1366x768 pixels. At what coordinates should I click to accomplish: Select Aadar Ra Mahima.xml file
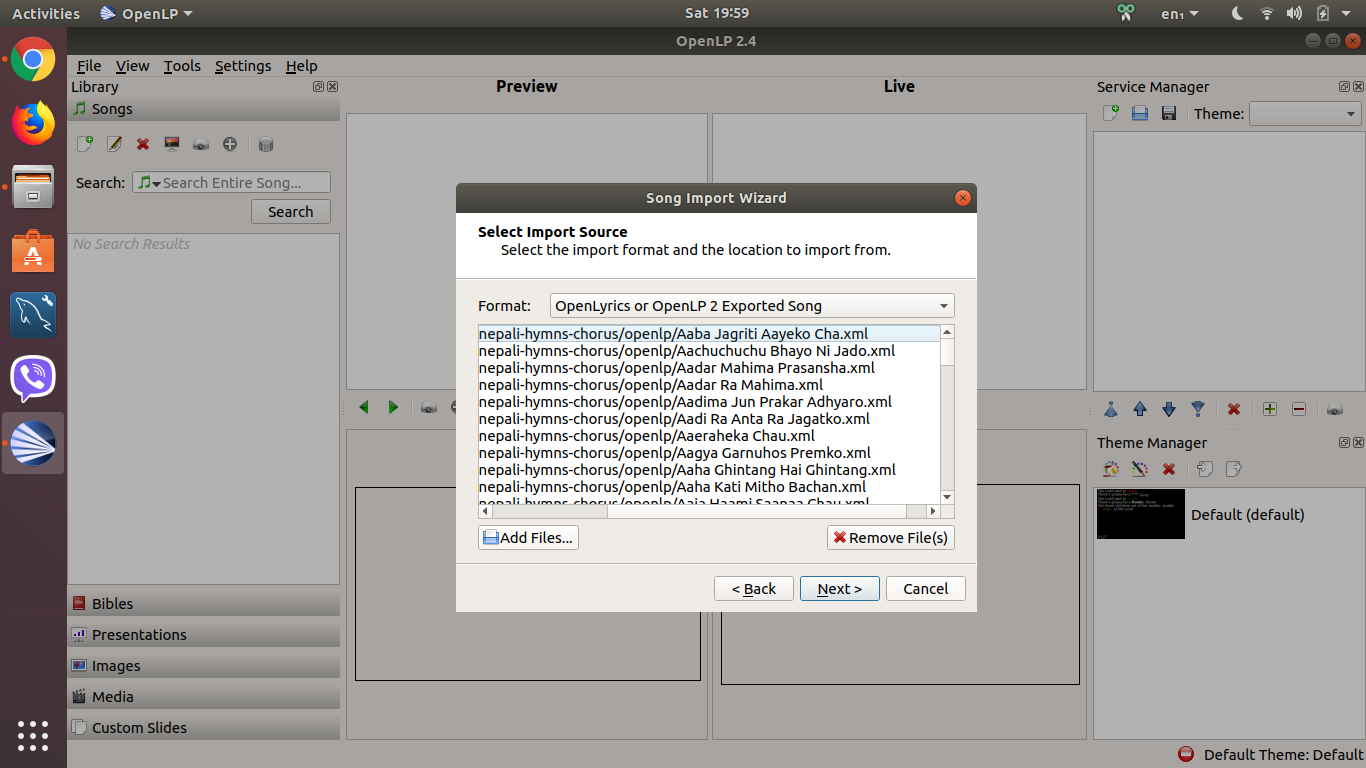point(709,385)
